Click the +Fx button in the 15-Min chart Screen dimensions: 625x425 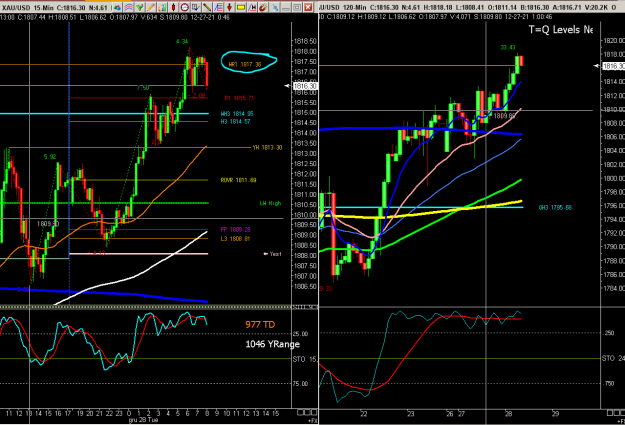click(x=312, y=420)
